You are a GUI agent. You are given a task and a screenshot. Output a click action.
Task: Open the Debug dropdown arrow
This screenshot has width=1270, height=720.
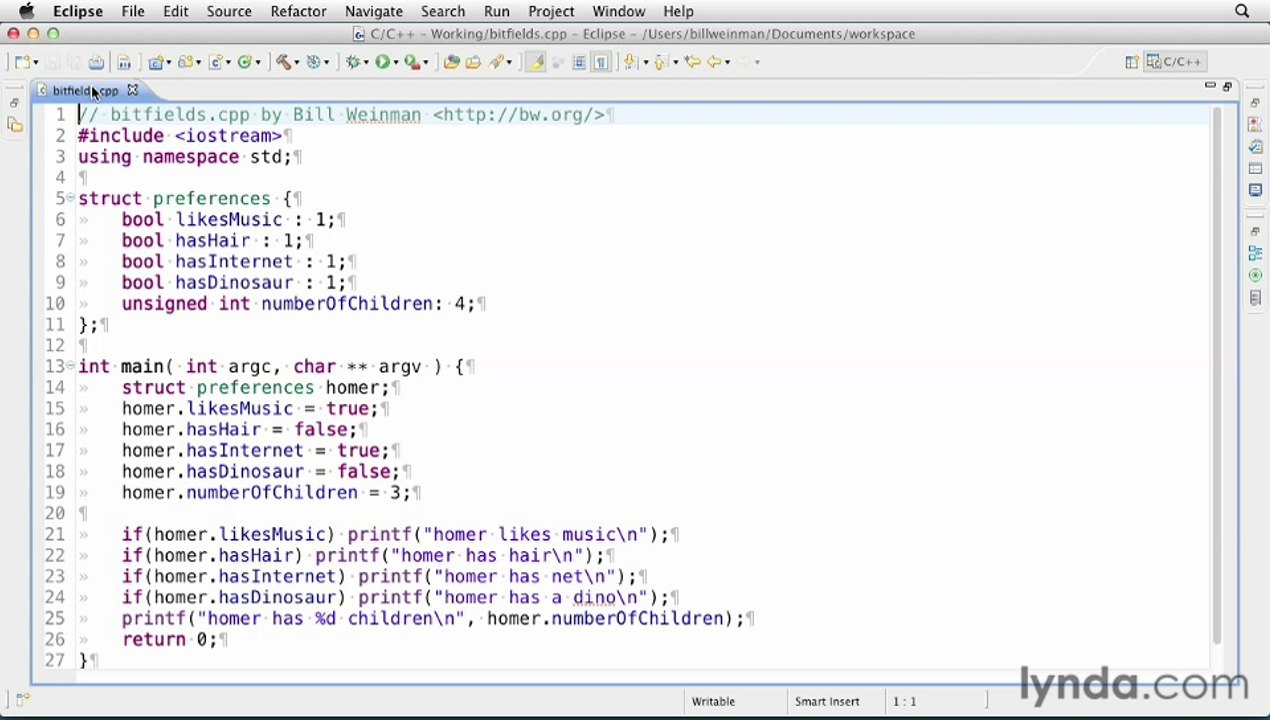click(x=366, y=62)
